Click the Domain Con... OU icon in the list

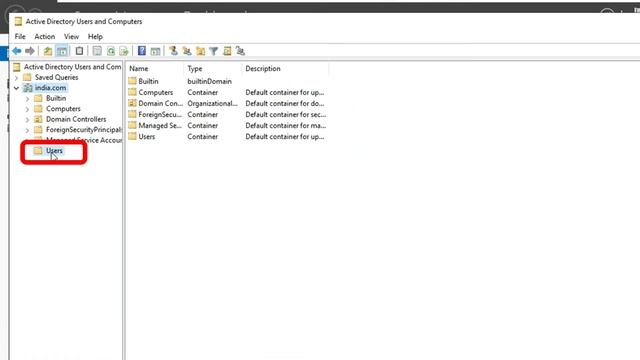pyautogui.click(x=132, y=103)
